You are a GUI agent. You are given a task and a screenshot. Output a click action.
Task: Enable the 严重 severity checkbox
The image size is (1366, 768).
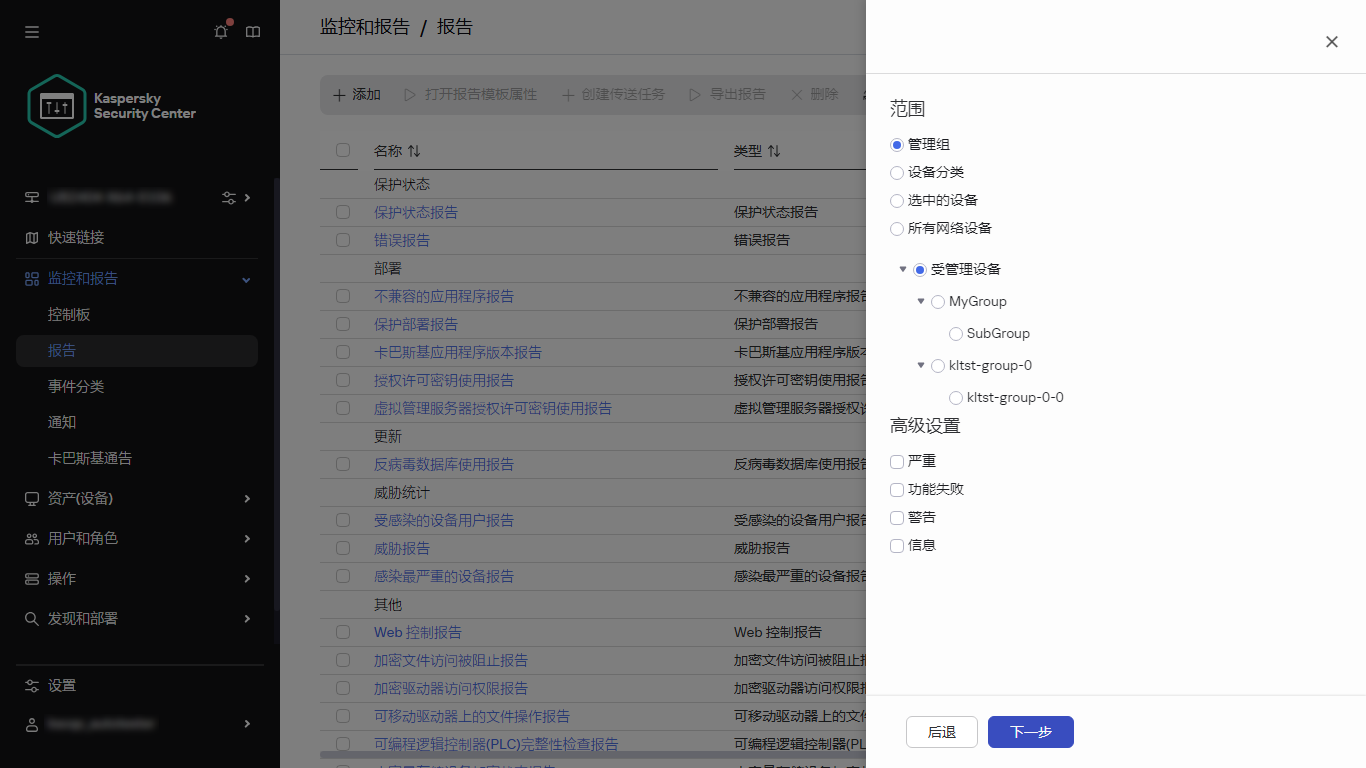point(896,461)
